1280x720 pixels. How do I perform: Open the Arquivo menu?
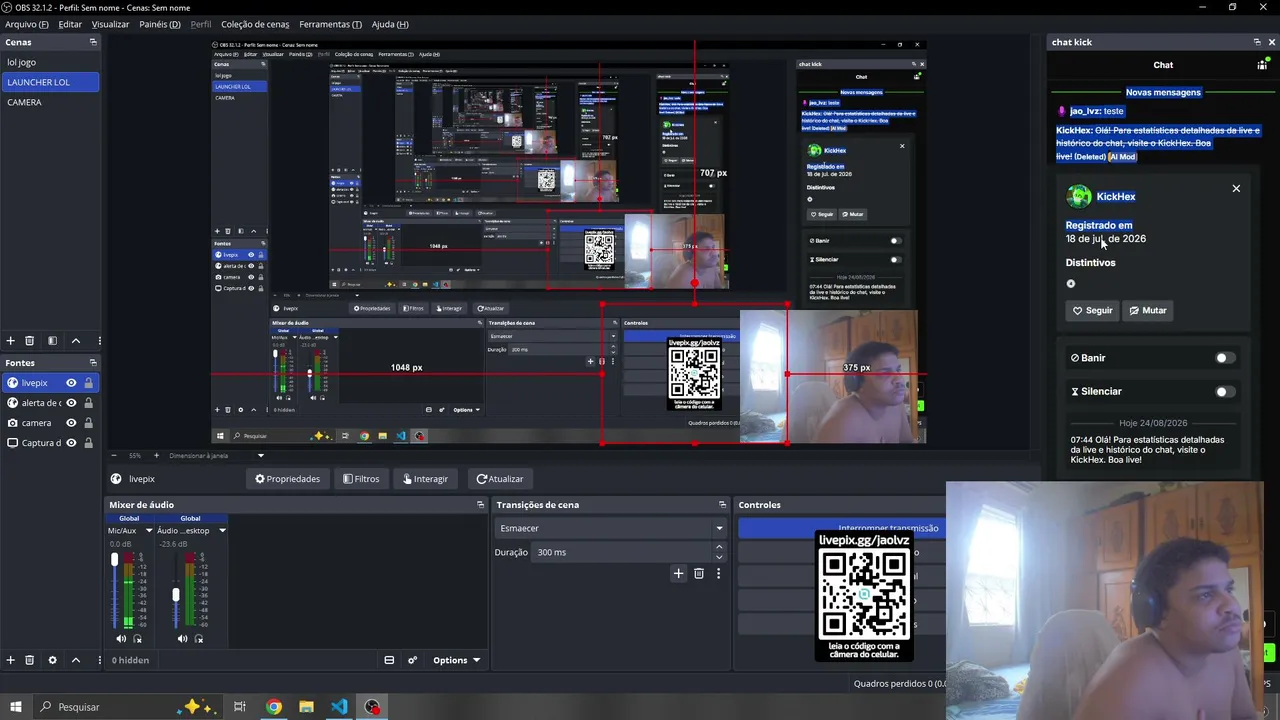tap(27, 24)
